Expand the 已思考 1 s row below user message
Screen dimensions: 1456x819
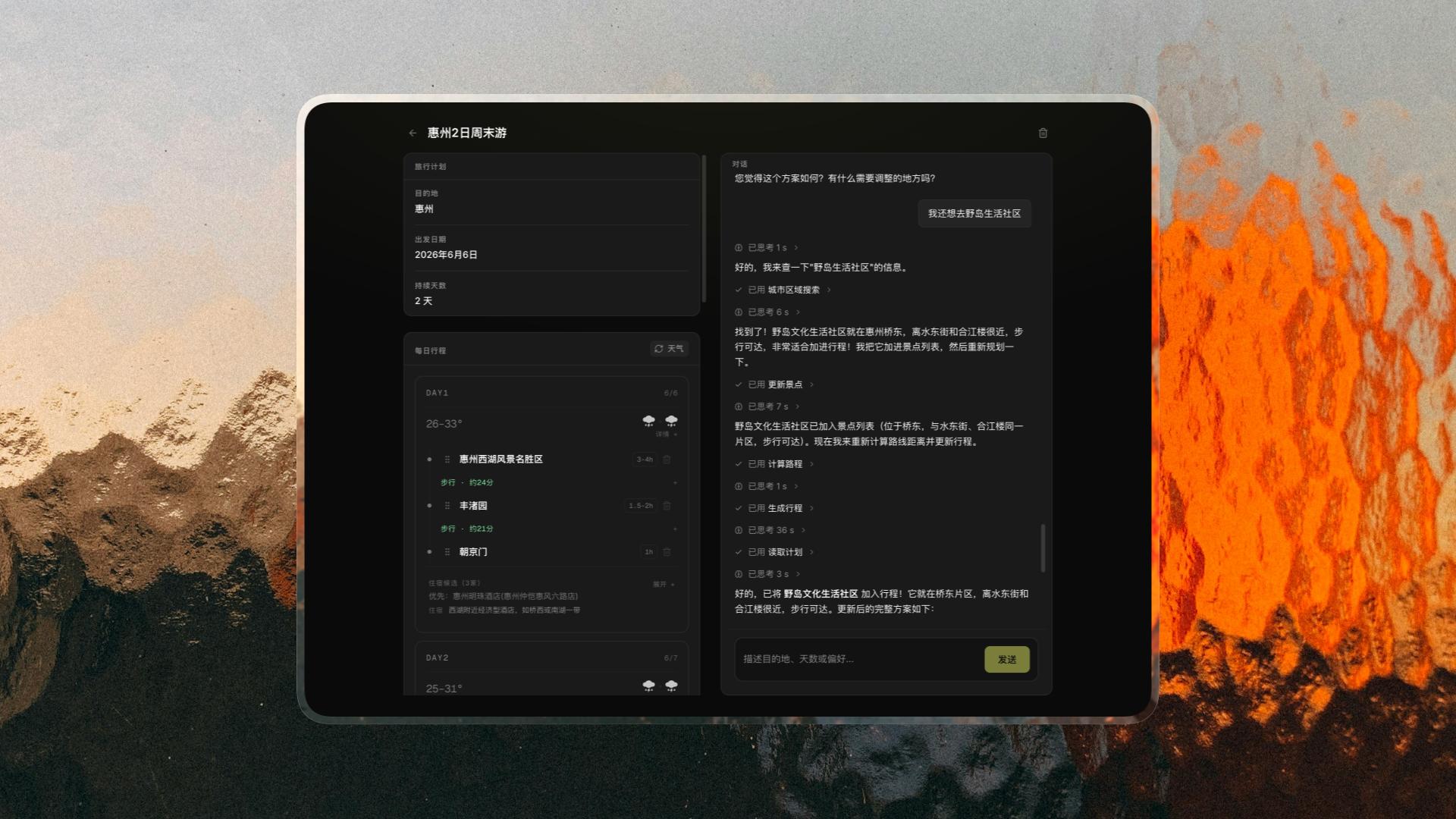point(767,248)
